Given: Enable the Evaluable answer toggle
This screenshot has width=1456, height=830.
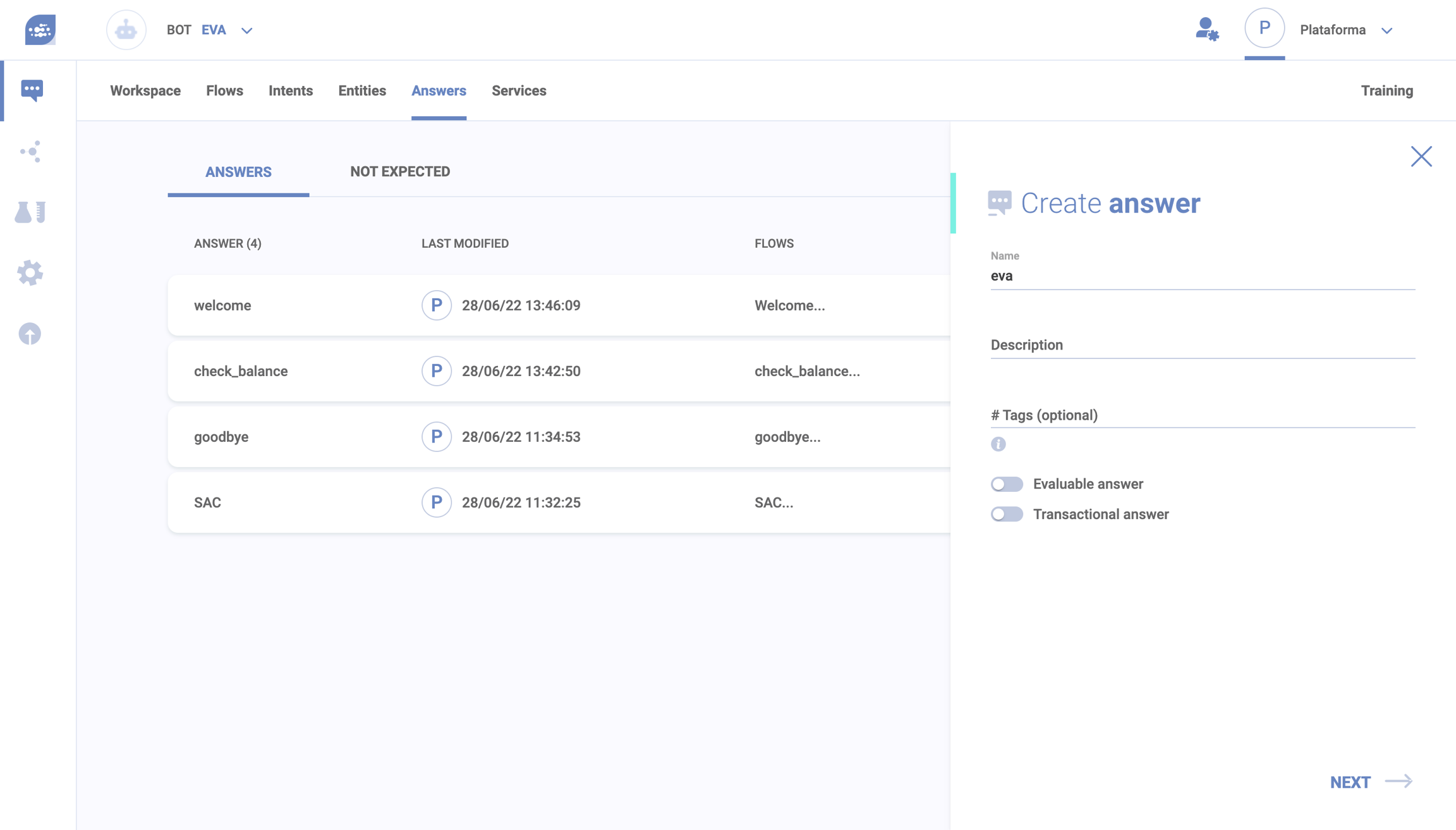Looking at the screenshot, I should [x=1007, y=484].
